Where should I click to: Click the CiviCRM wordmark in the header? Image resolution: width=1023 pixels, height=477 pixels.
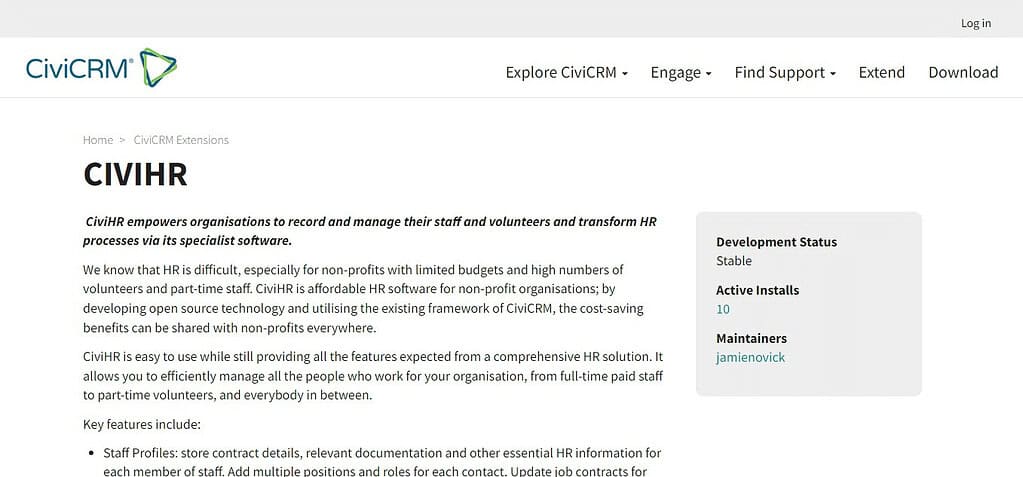pos(80,69)
